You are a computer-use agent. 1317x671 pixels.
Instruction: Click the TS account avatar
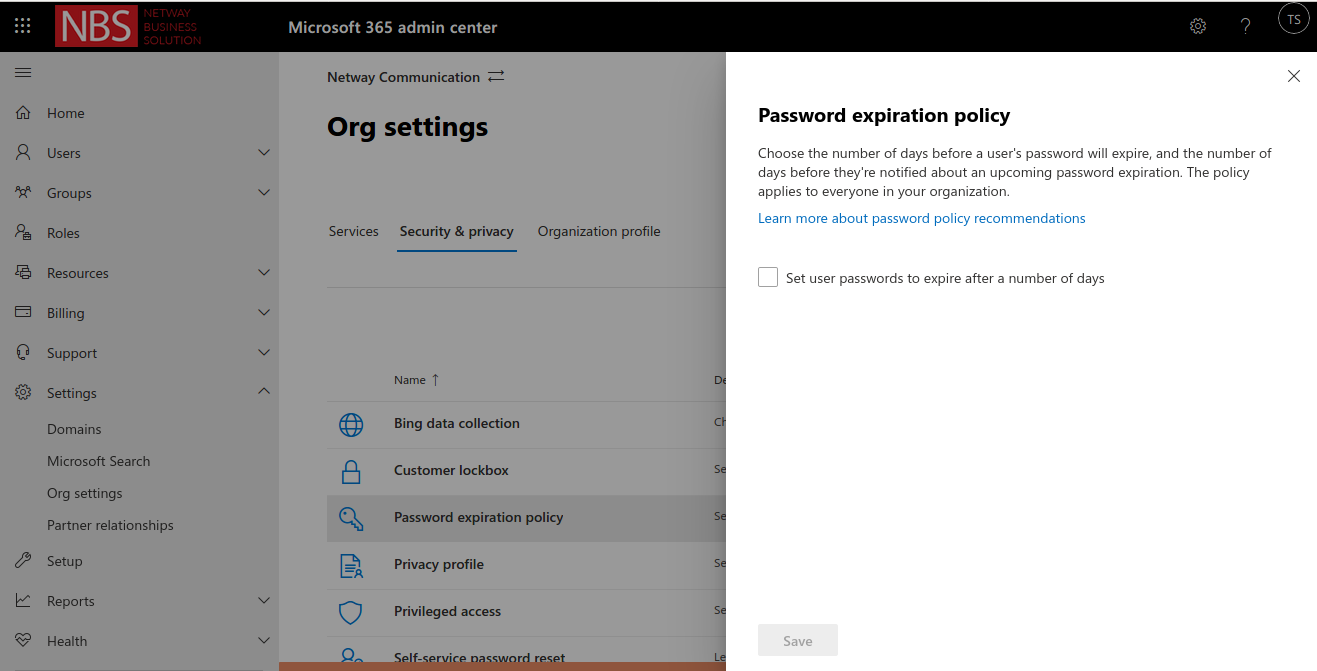[1293, 20]
